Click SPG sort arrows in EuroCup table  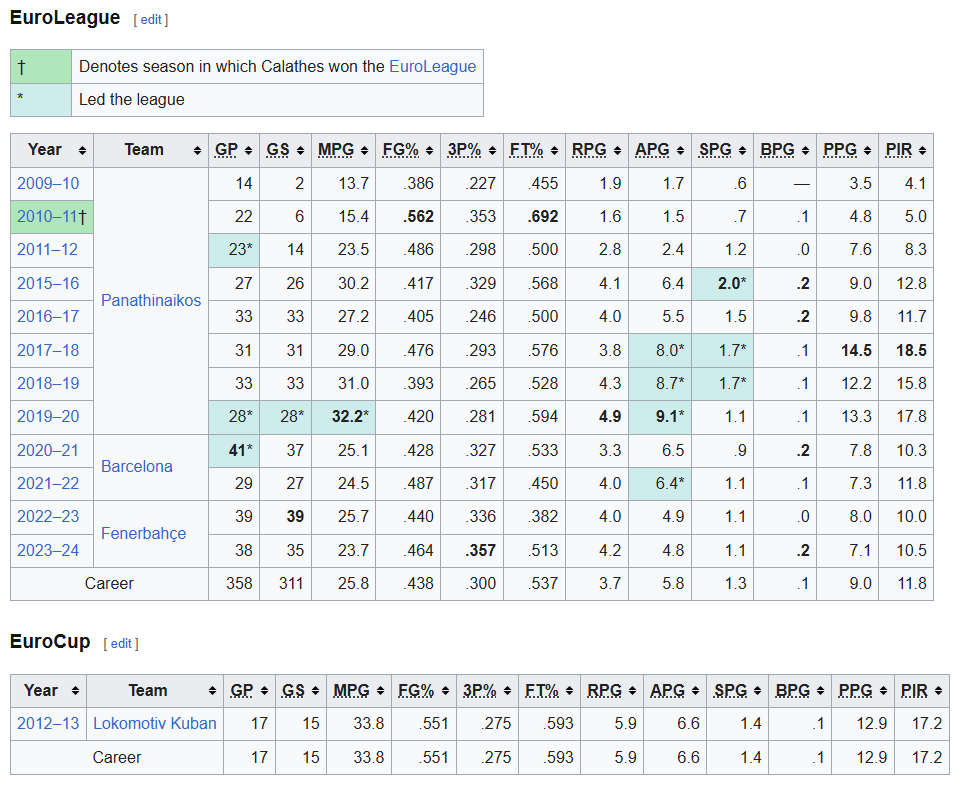point(758,691)
